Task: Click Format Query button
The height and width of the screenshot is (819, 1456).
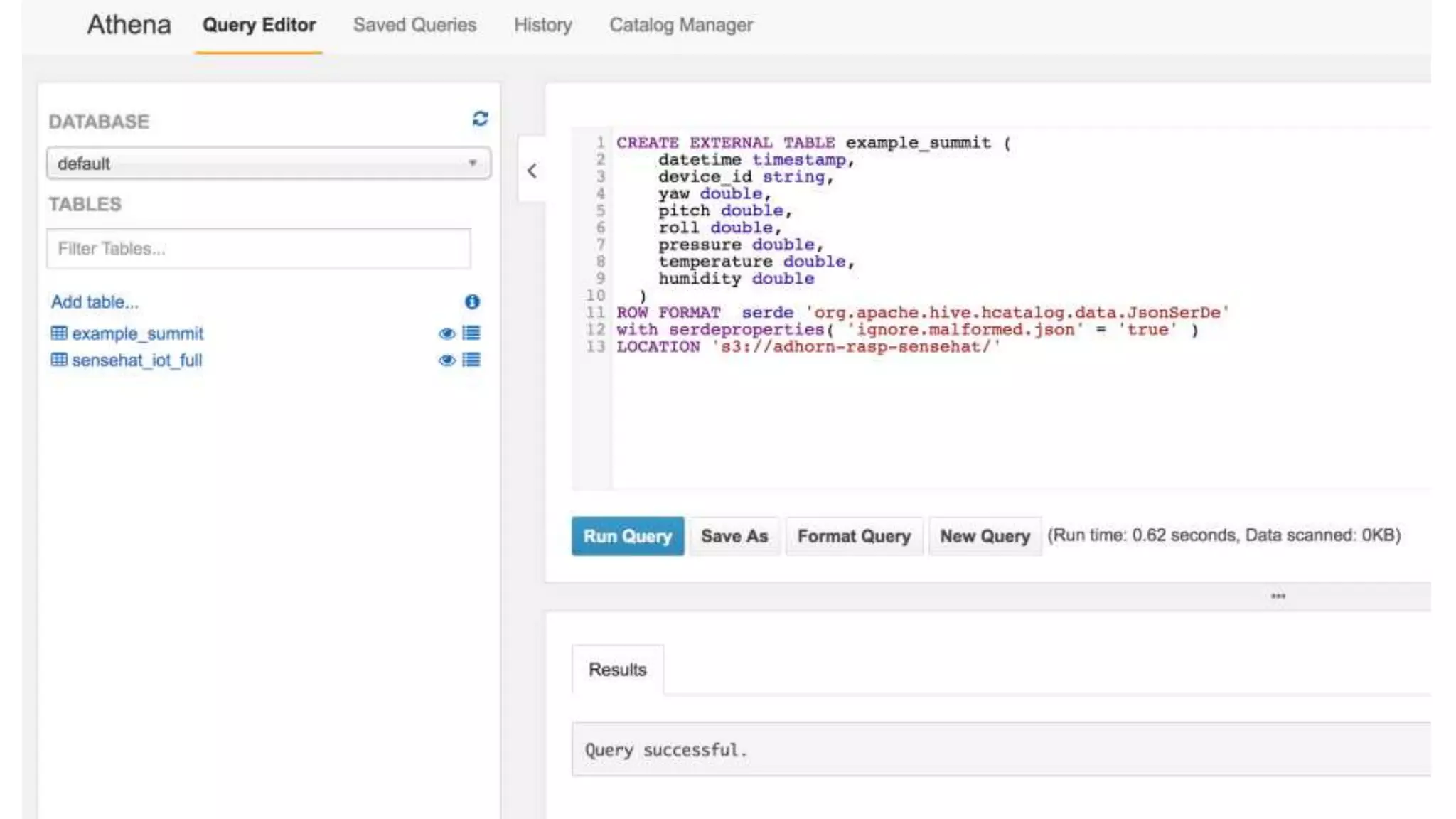Action: point(853,536)
